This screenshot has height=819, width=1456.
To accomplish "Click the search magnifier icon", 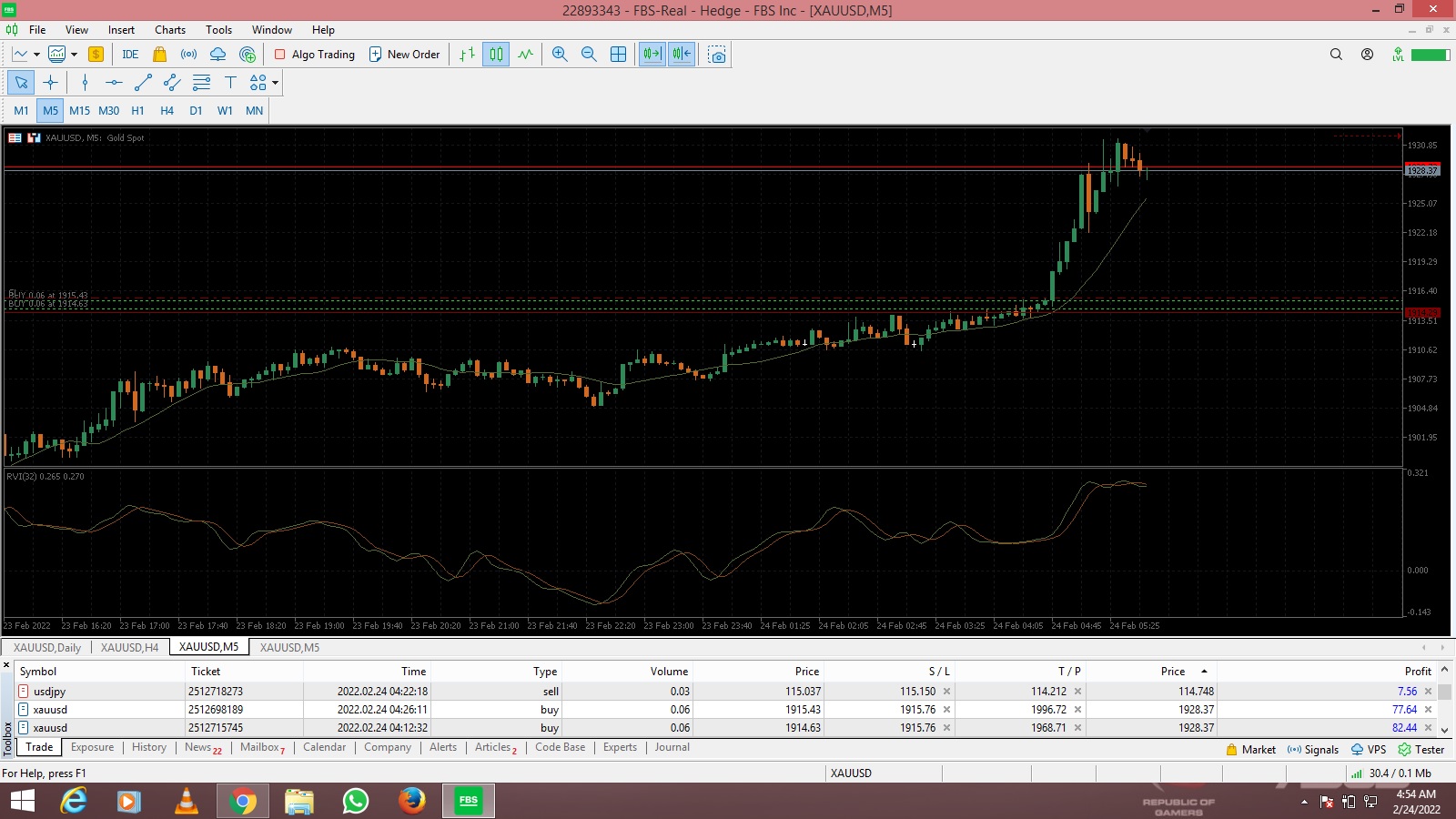I will point(1336,55).
